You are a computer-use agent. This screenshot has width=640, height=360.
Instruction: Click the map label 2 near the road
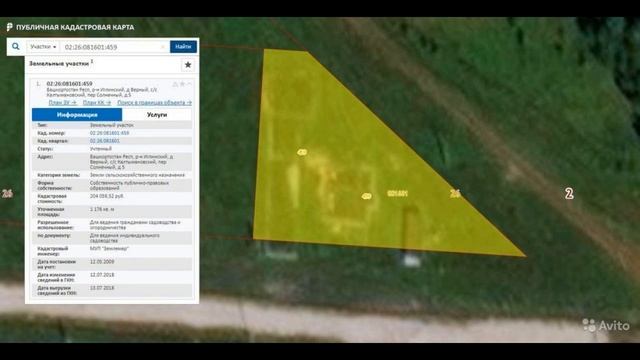(x=569, y=193)
